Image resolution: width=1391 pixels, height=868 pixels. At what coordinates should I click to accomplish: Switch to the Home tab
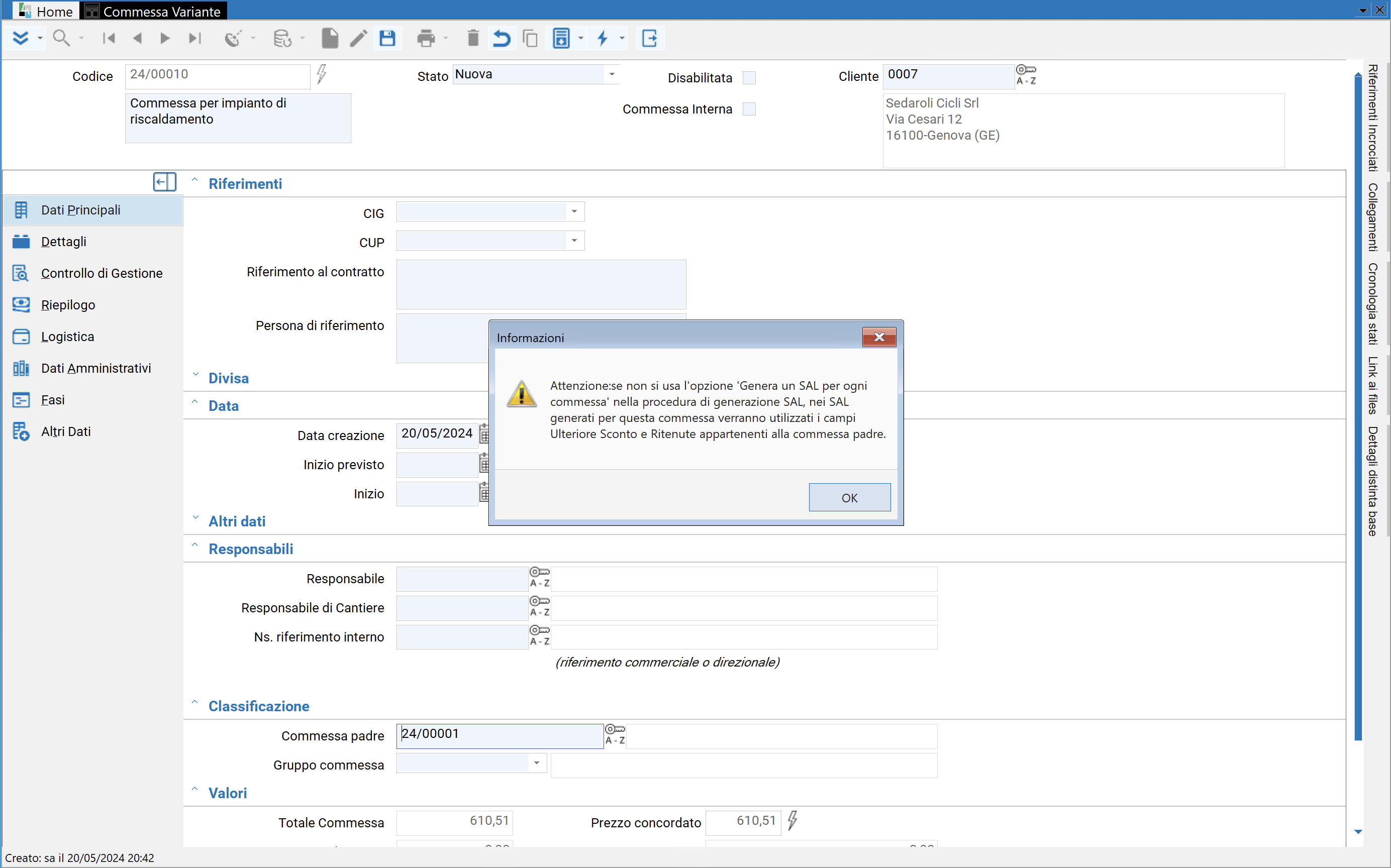[47, 11]
